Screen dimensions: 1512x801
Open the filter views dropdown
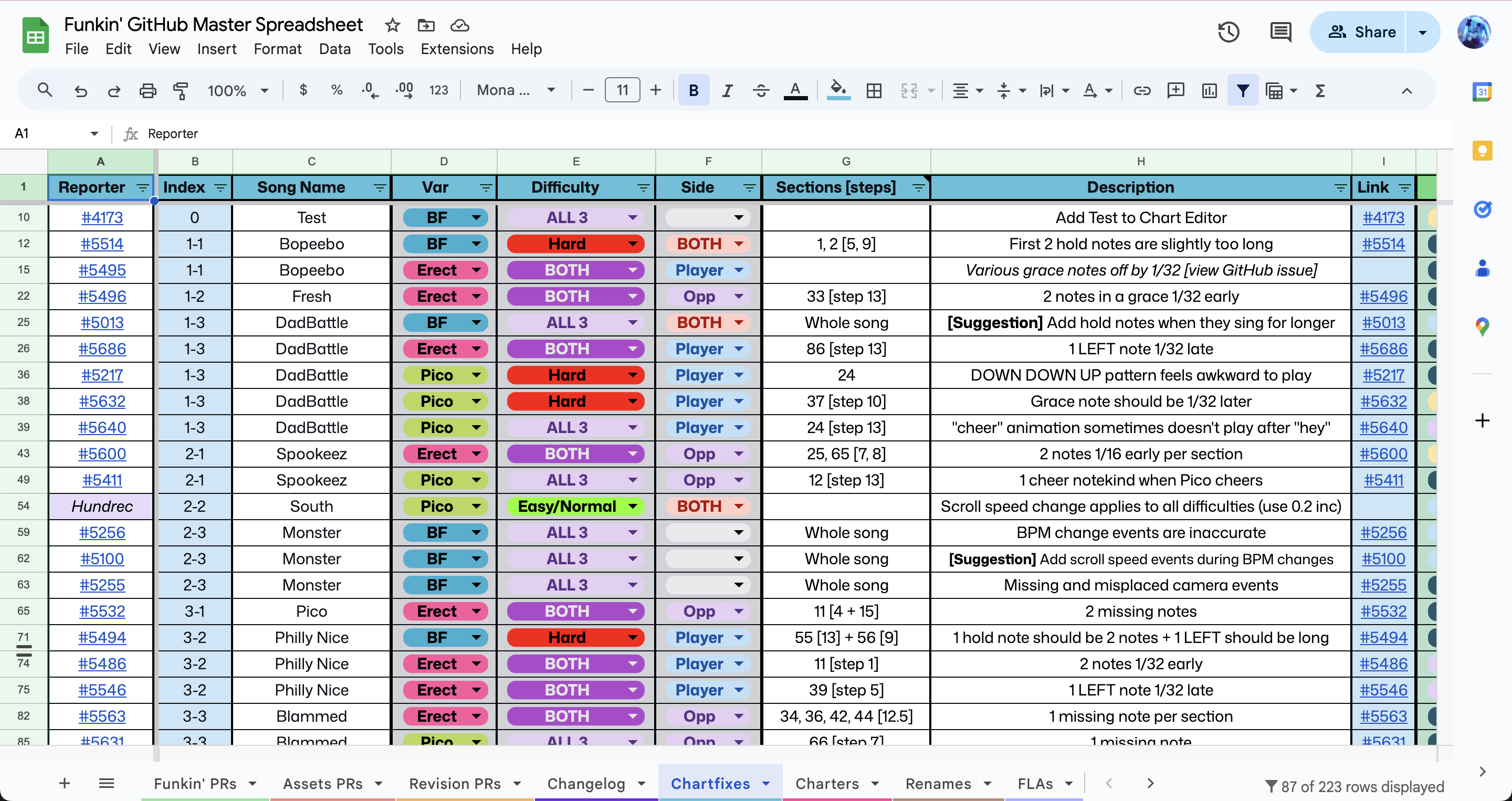pos(1282,90)
